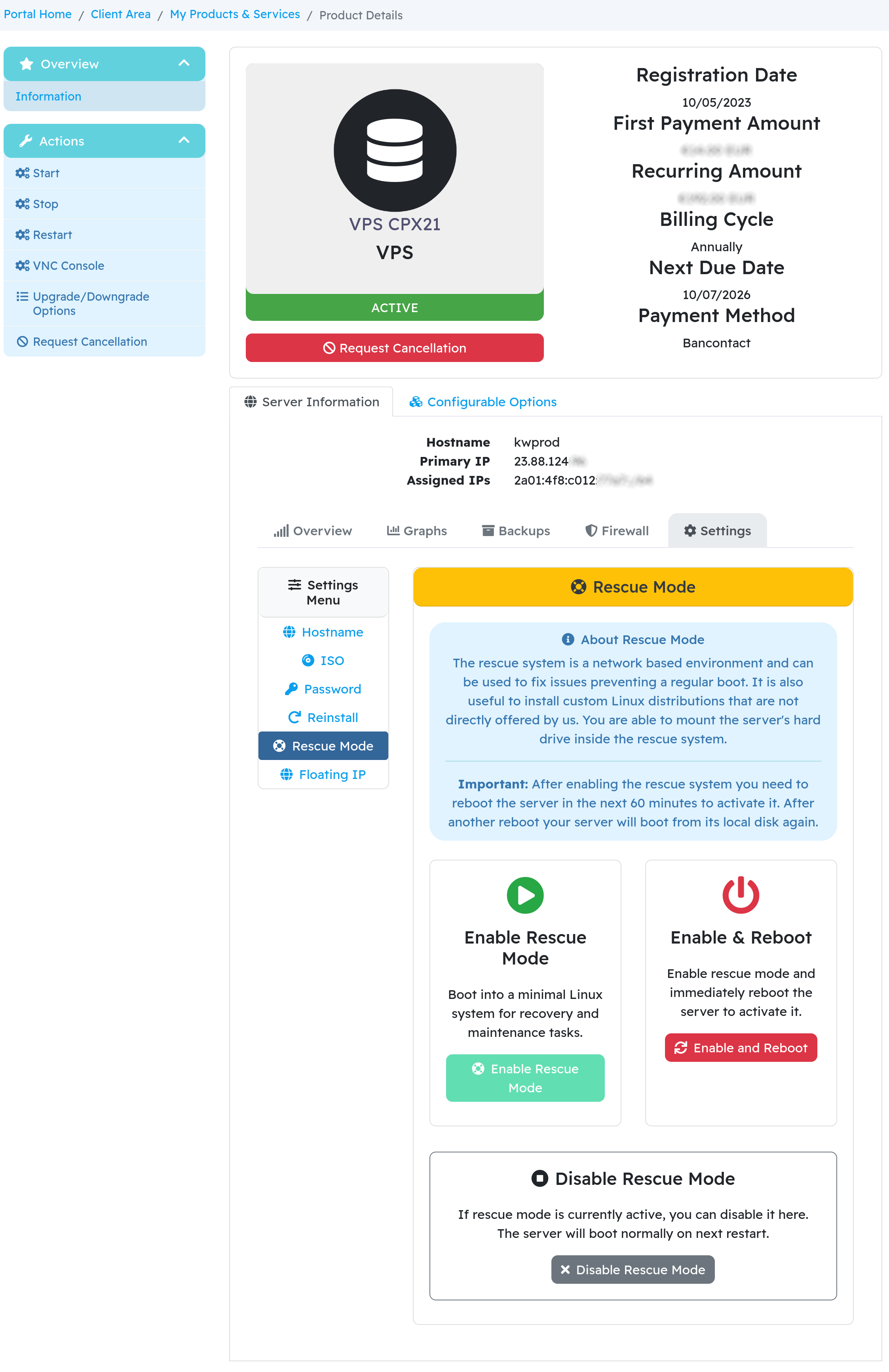889x1372 pixels.
Task: Click the green play icon for Enable Rescue Mode
Action: click(525, 894)
